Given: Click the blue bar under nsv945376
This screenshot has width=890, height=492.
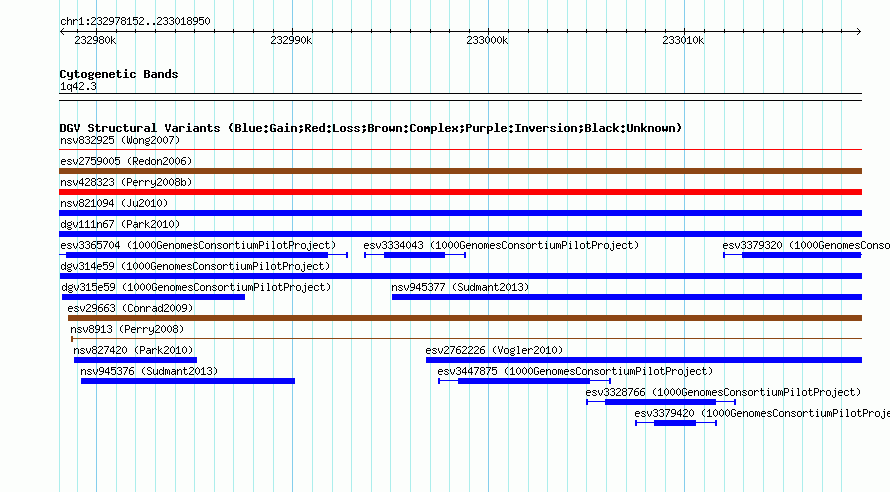Looking at the screenshot, I should pos(188,381).
